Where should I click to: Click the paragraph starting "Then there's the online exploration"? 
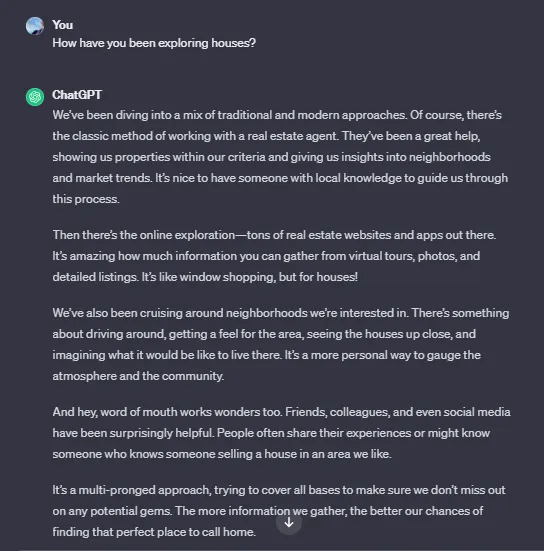[x=274, y=256]
